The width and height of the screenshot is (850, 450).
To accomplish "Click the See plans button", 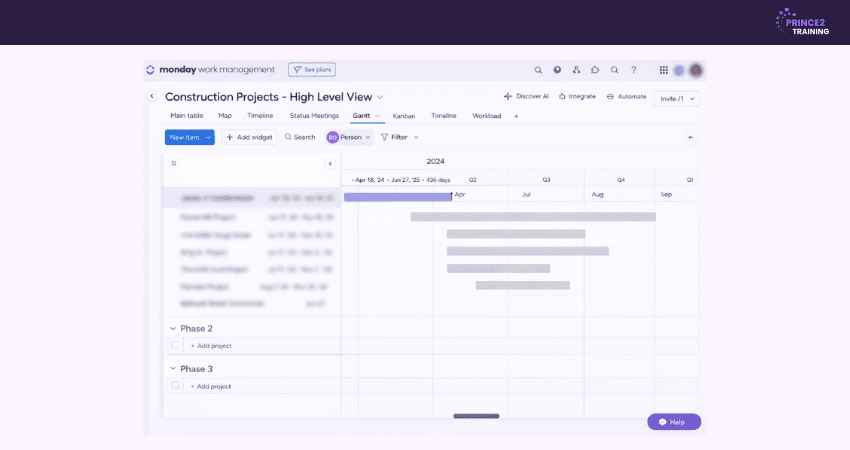I will [312, 70].
